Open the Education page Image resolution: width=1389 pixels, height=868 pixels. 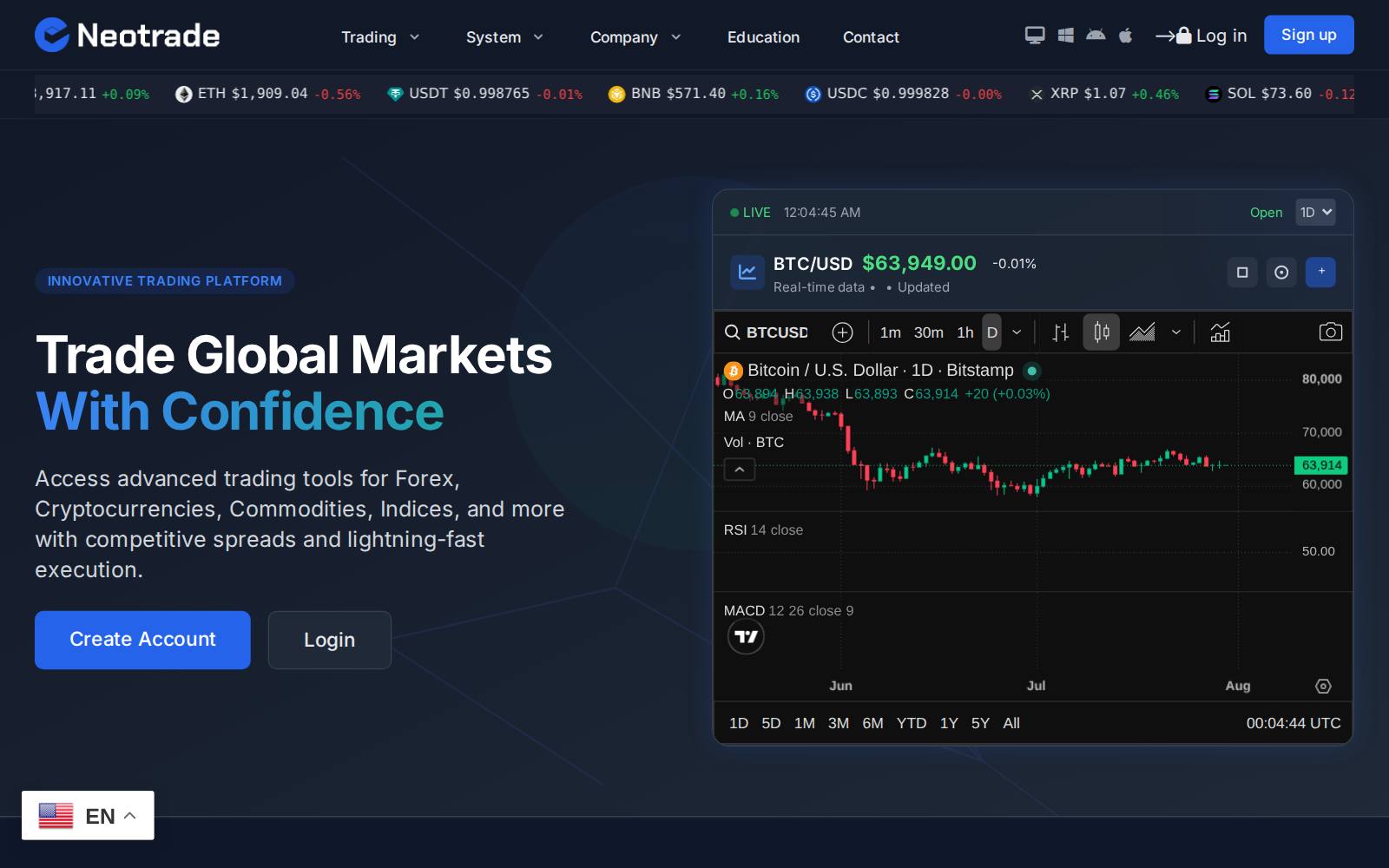[763, 37]
